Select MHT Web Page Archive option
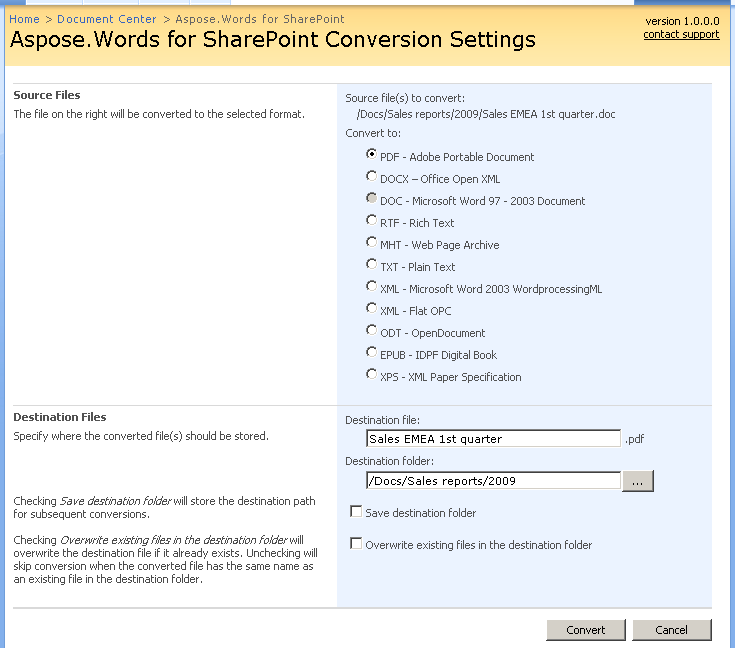 point(372,243)
